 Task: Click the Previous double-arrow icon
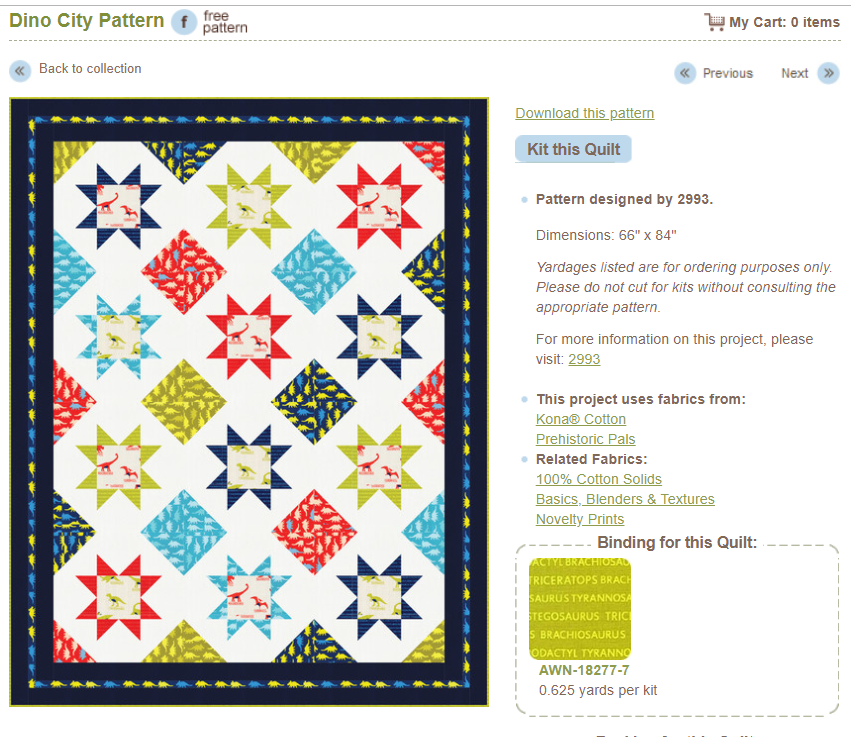coord(685,73)
